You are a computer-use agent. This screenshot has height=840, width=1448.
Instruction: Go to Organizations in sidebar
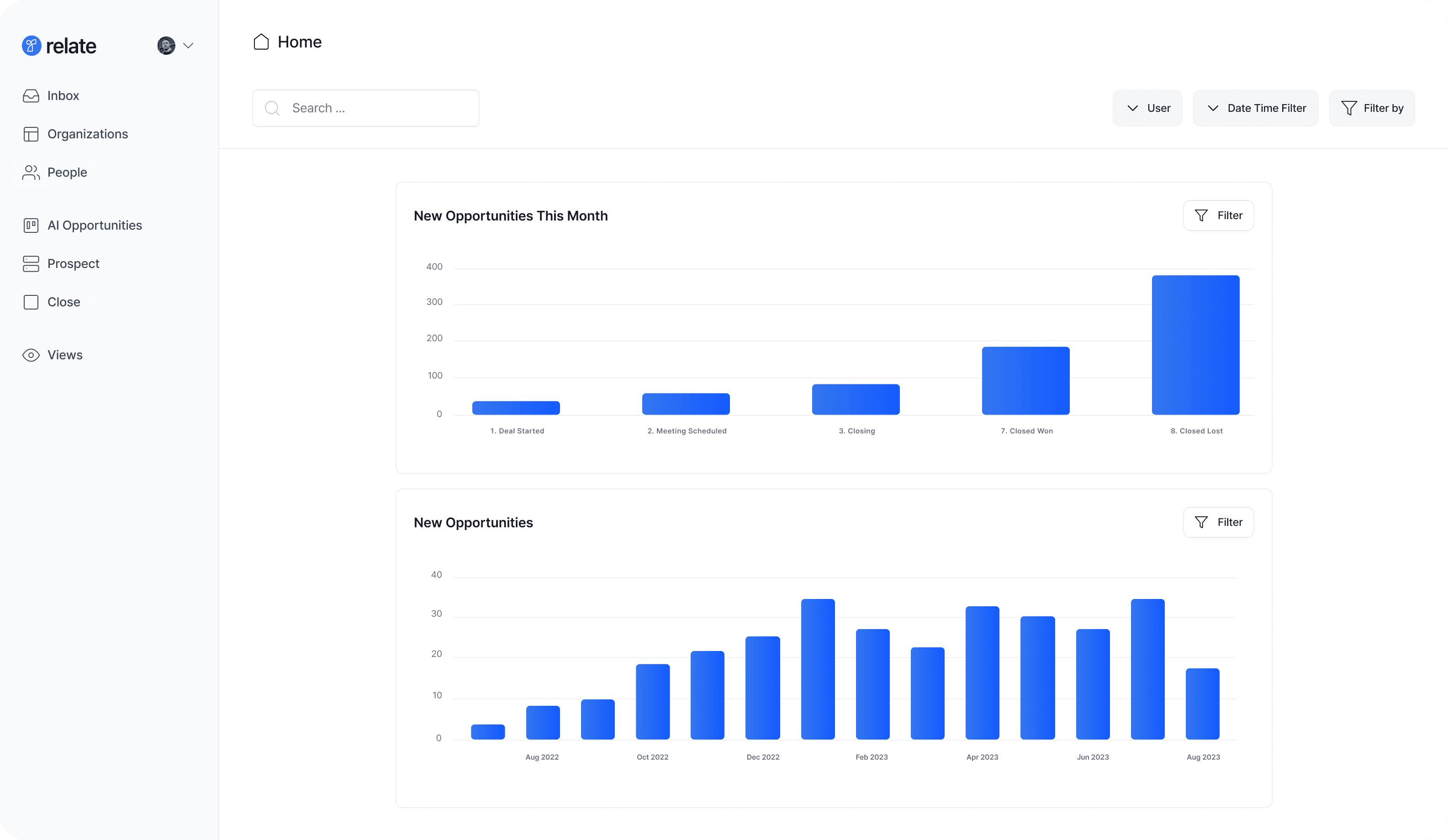pos(87,134)
